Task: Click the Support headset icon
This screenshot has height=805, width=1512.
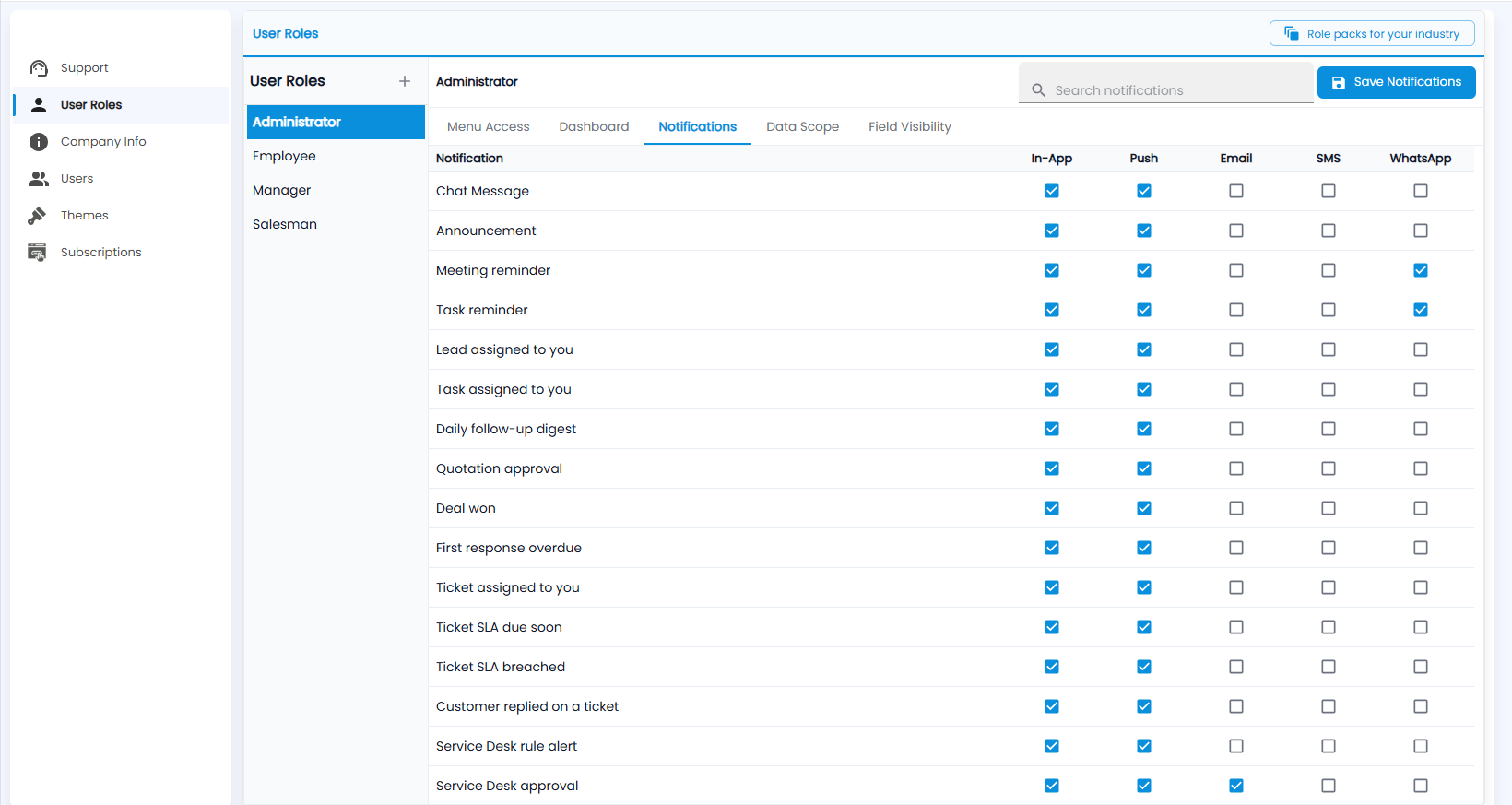Action: (39, 68)
